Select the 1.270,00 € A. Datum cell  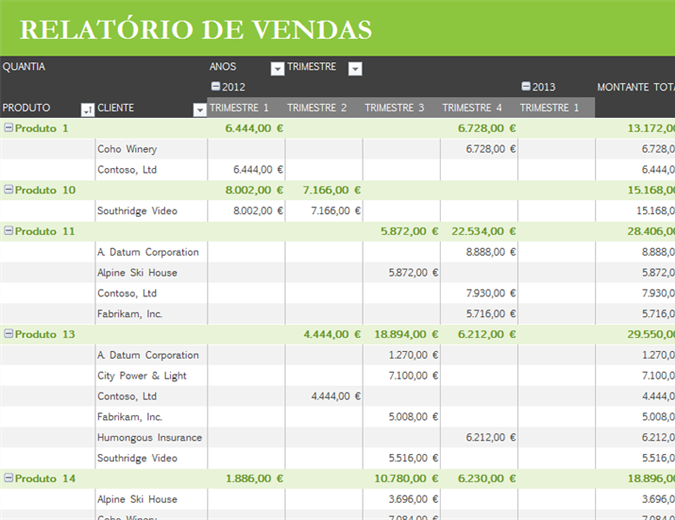413,355
